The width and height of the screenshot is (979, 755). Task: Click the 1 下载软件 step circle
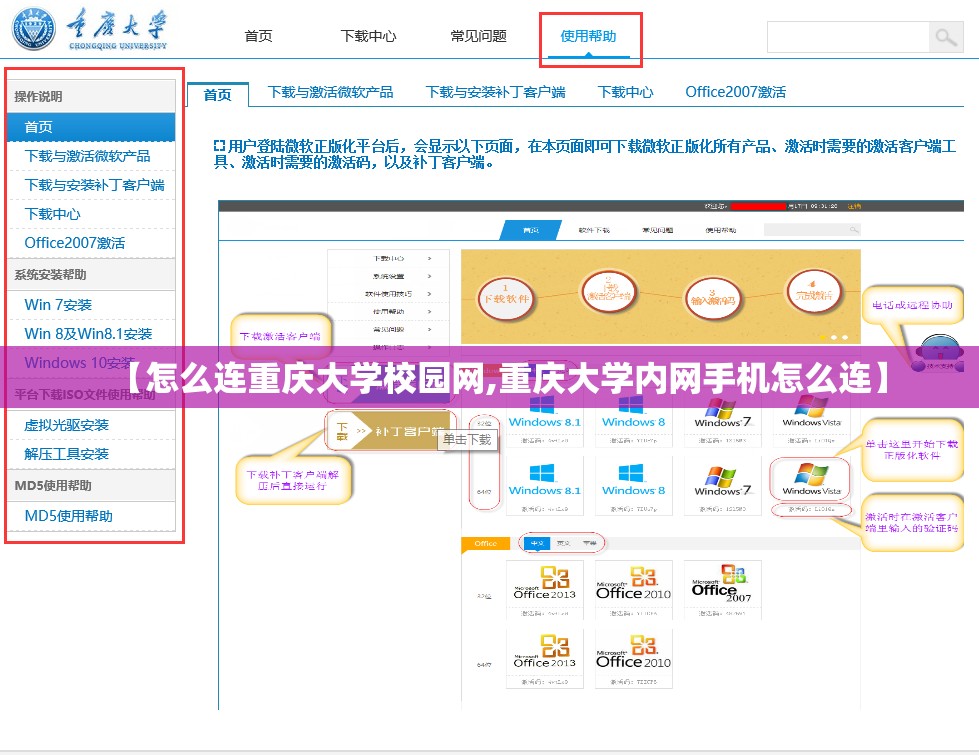[506, 299]
